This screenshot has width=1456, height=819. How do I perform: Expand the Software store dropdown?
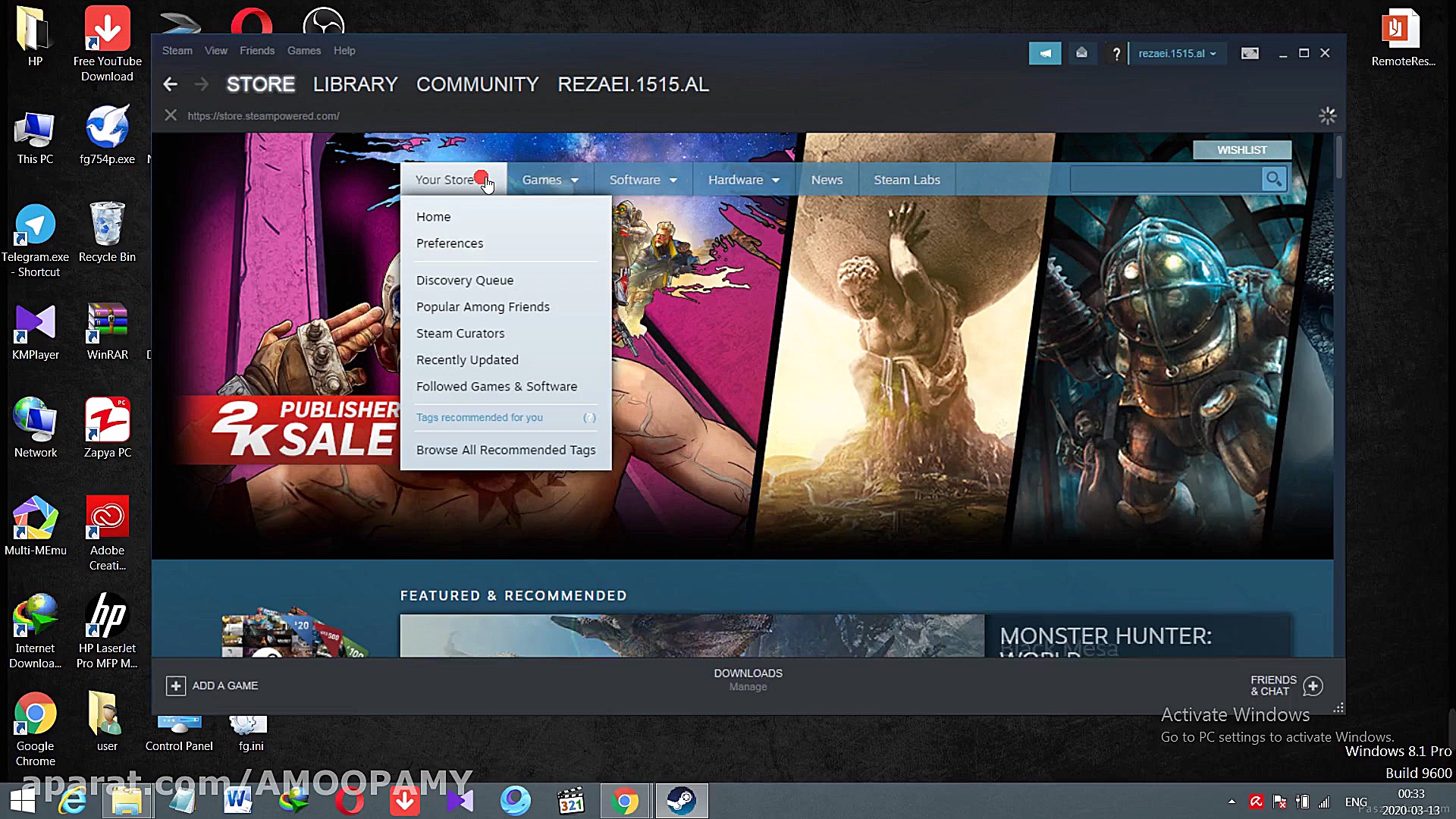pyautogui.click(x=642, y=180)
